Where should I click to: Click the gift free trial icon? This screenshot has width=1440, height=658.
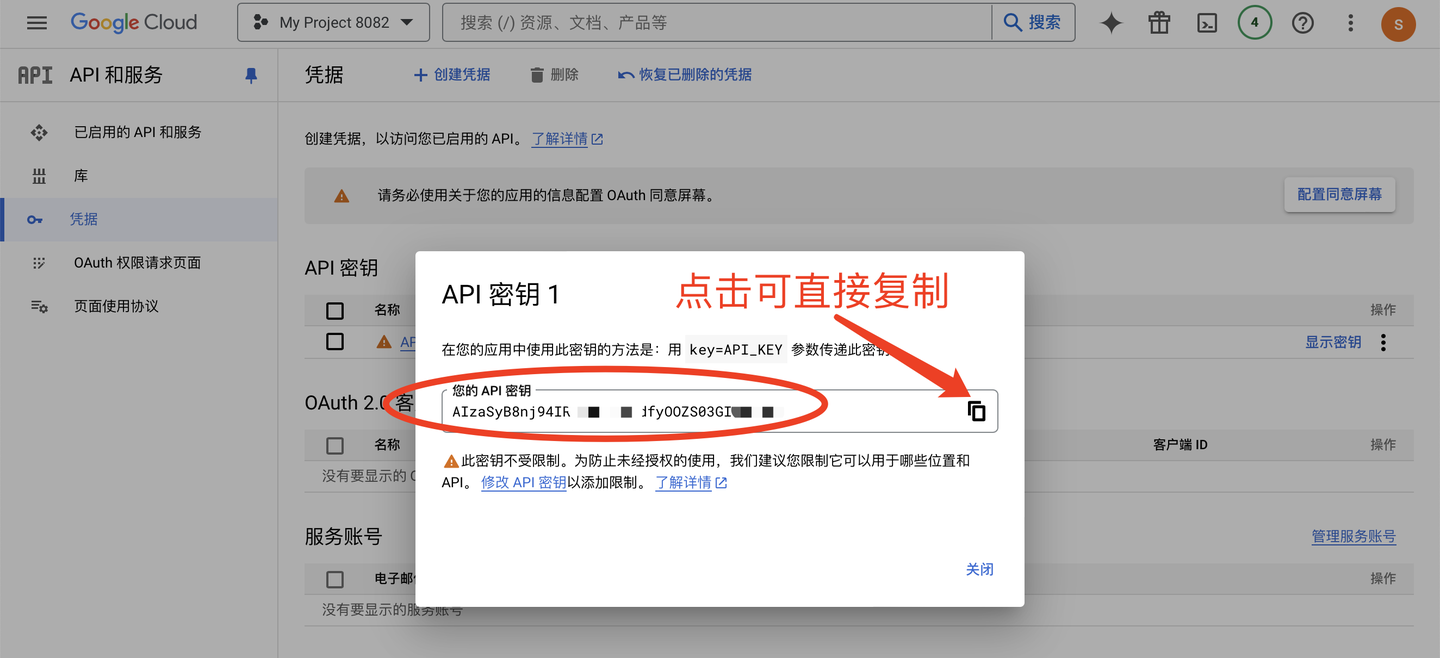pos(1159,23)
